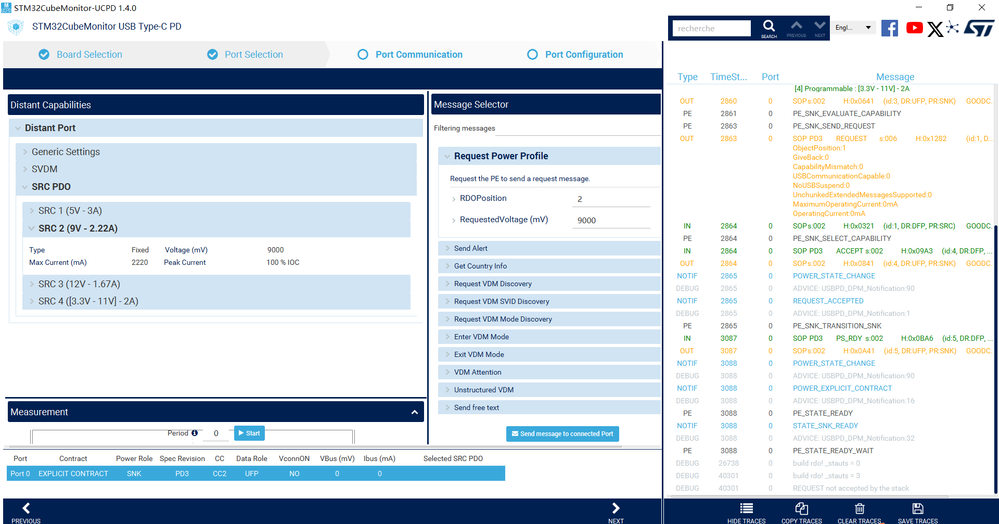This screenshot has width=999, height=524.
Task: Expand Exit VDM Mode message
Action: (446, 354)
